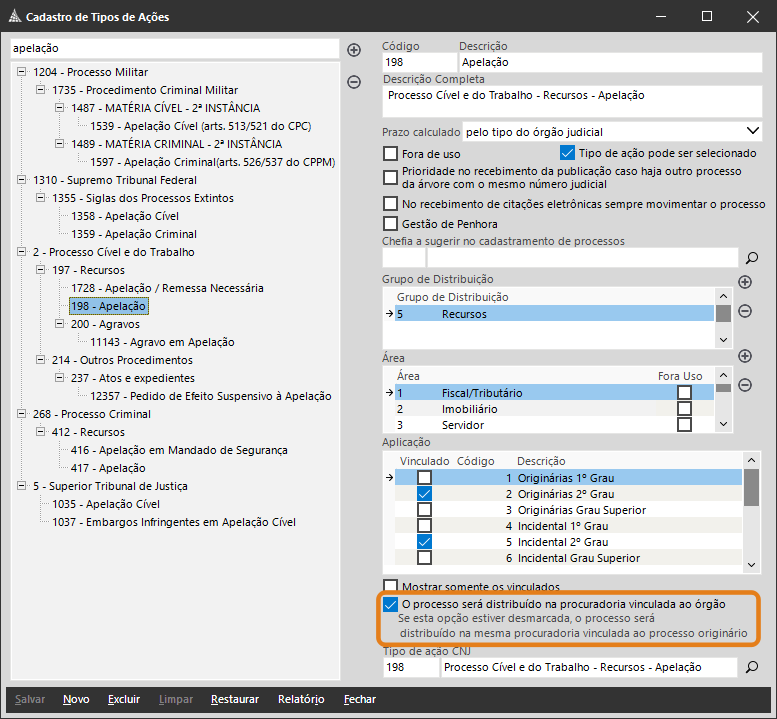Check Vinculado for Originárias 1º Grau

tap(424, 478)
